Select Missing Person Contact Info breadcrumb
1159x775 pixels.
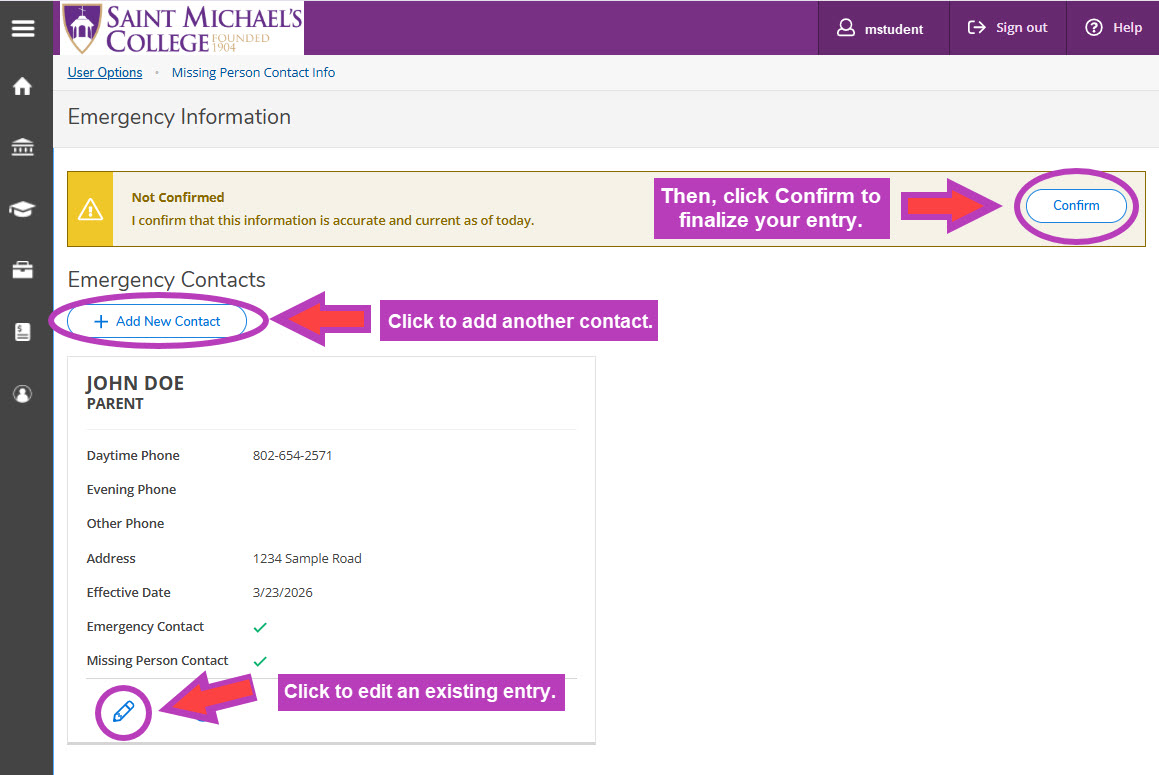(x=253, y=73)
